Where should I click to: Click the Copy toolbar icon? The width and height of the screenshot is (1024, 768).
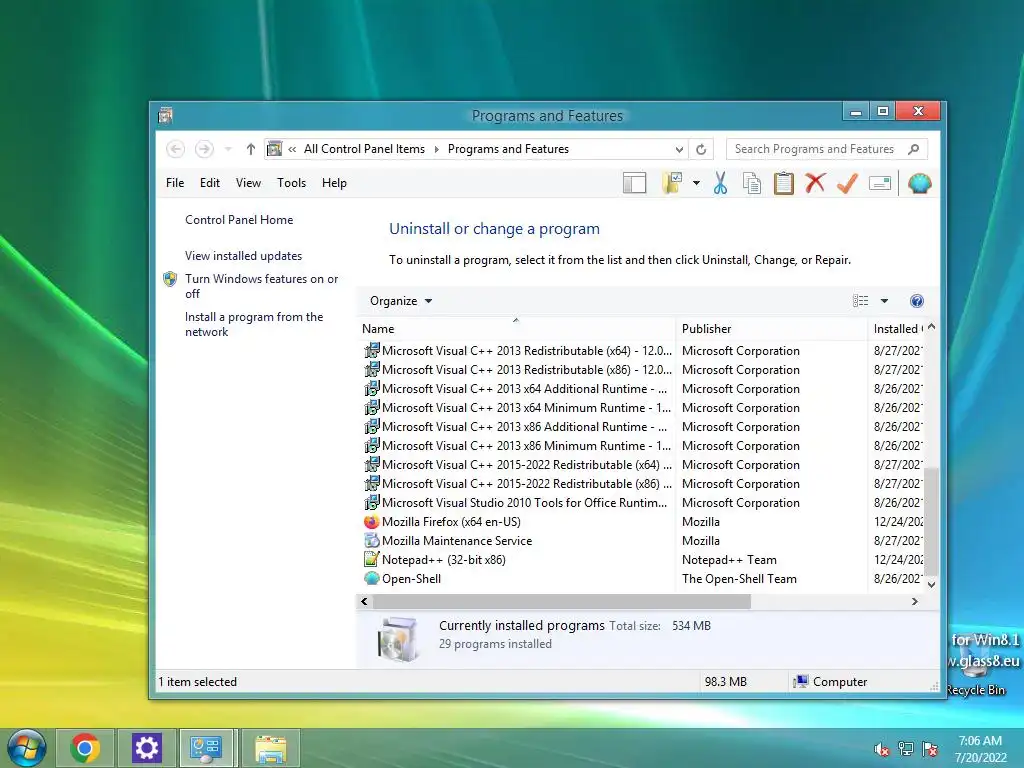[752, 184]
